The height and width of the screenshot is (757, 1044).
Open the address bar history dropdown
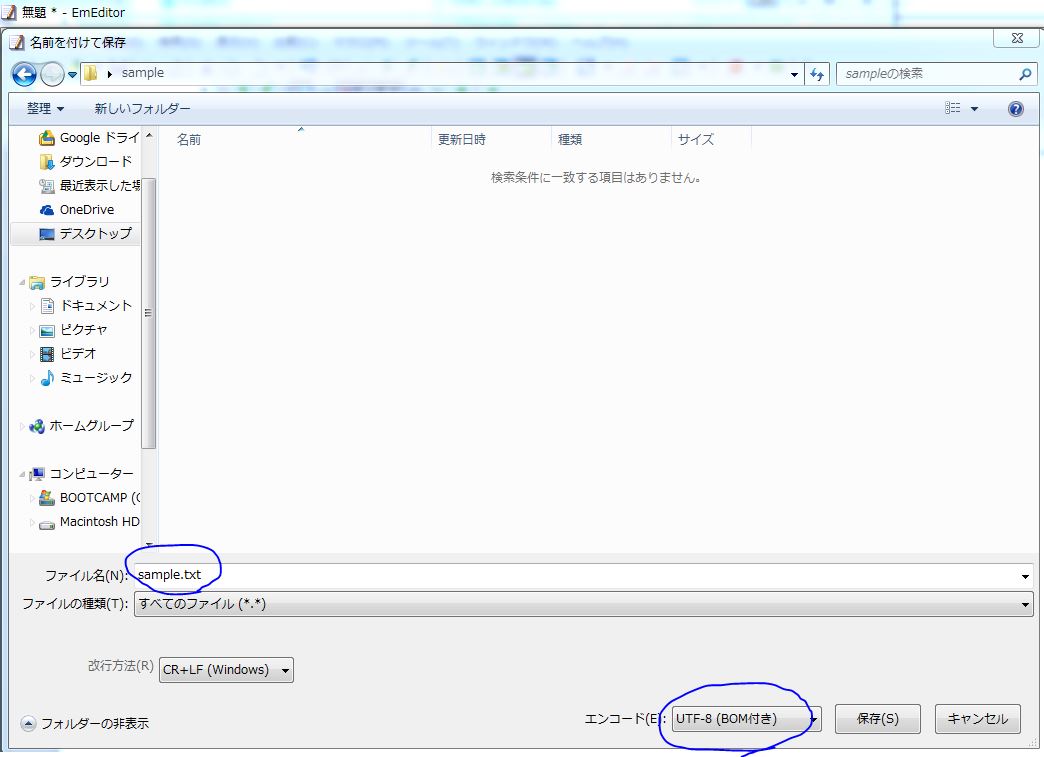click(x=794, y=75)
